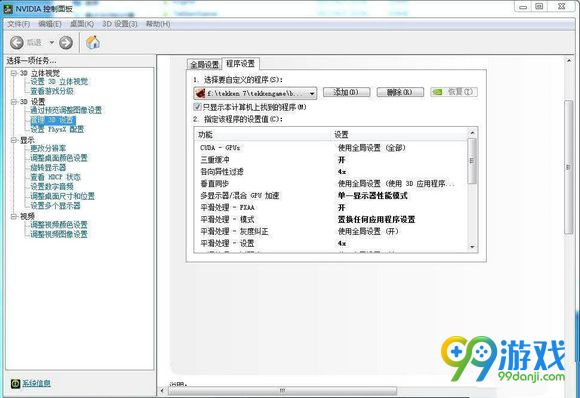Open the 3D 设置 menu
The image size is (580, 398).
[119, 24]
